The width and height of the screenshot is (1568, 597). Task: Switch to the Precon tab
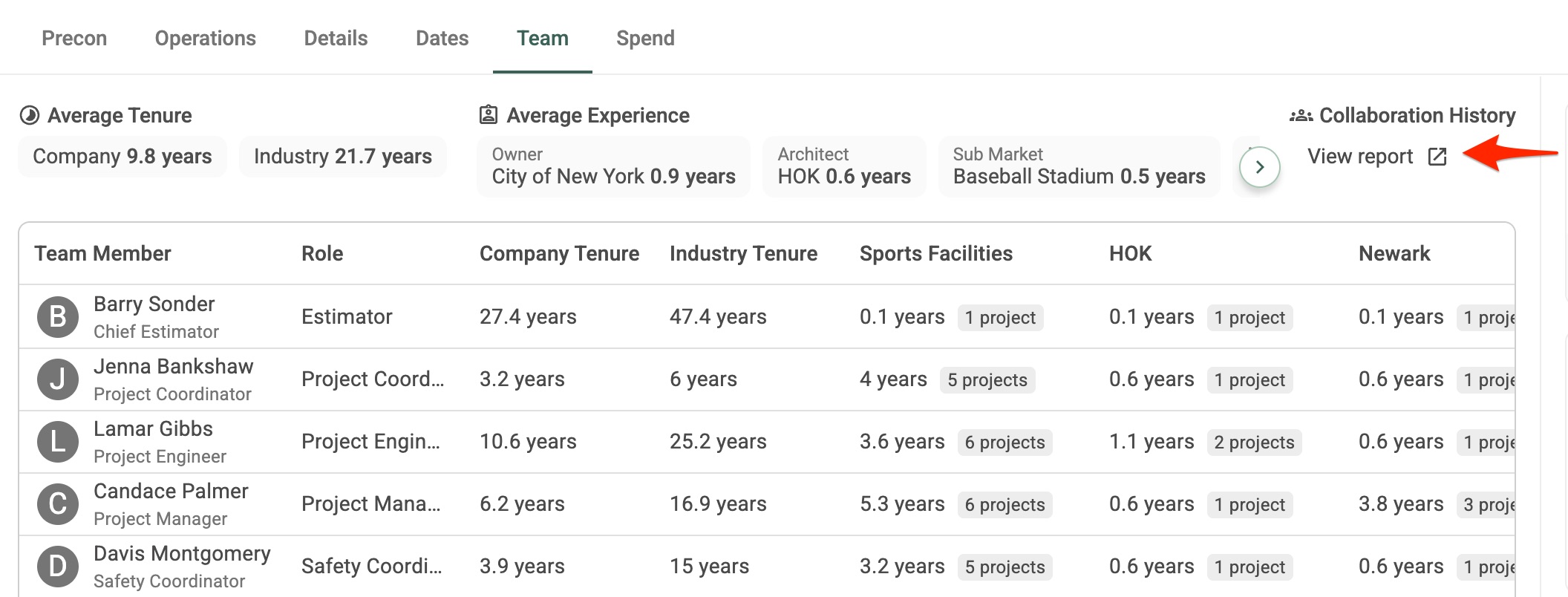click(74, 38)
